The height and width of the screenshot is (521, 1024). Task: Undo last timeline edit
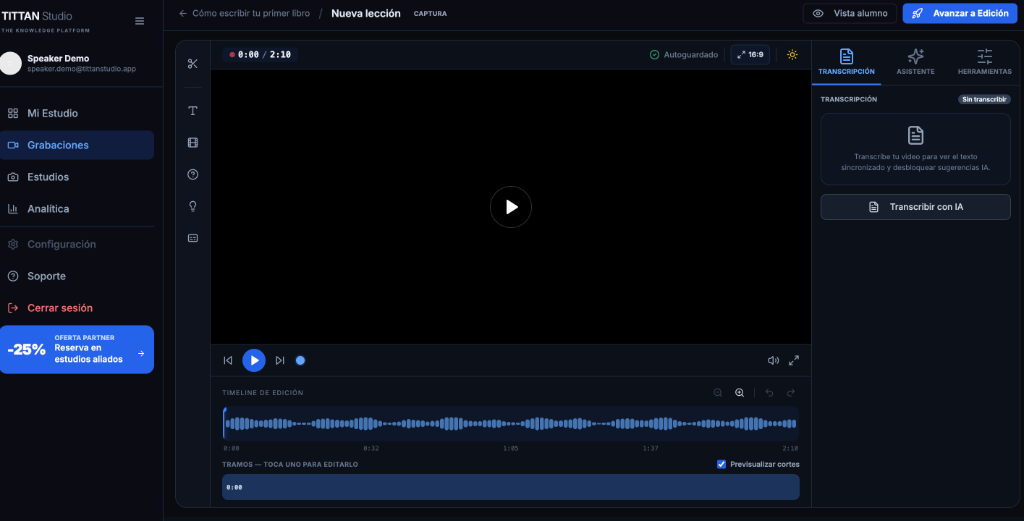(769, 393)
